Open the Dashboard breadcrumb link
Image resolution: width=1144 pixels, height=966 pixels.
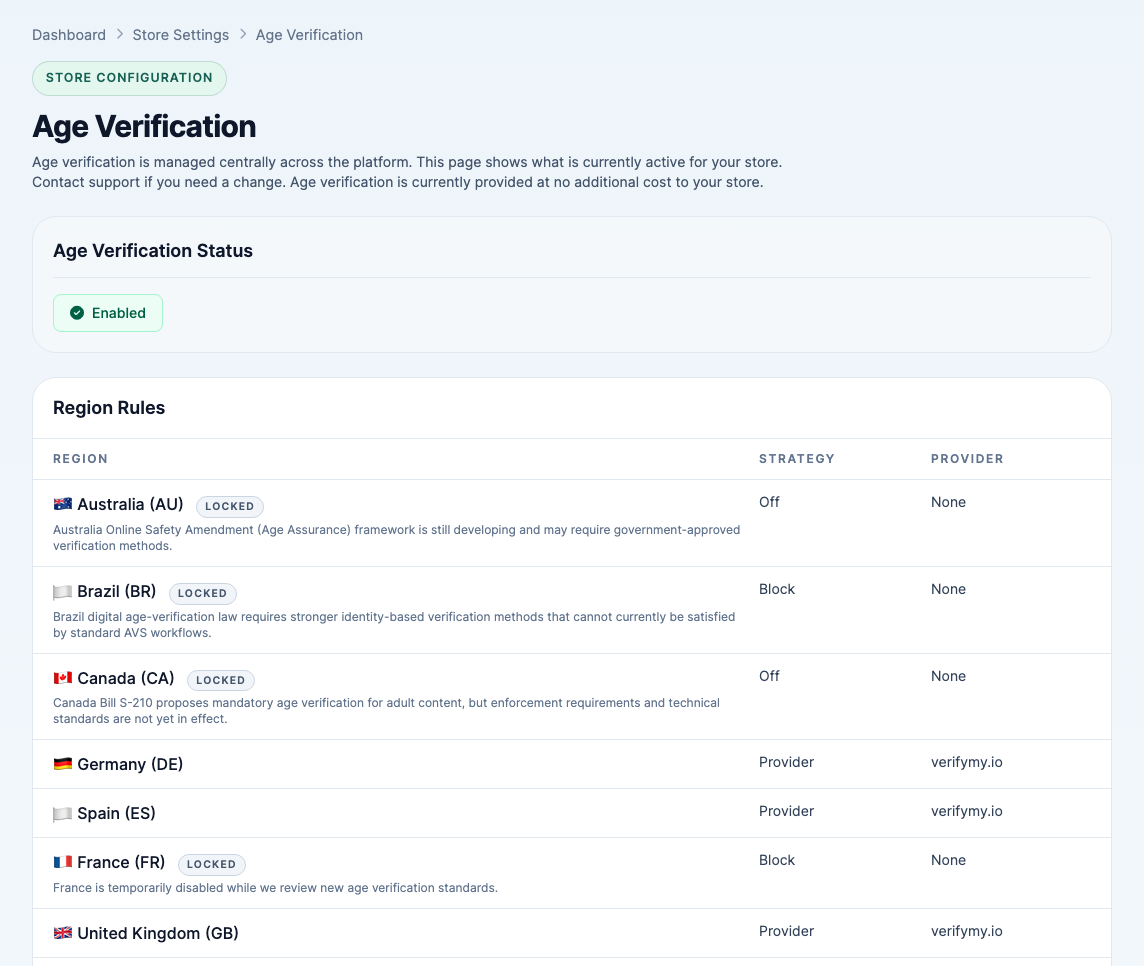point(69,35)
